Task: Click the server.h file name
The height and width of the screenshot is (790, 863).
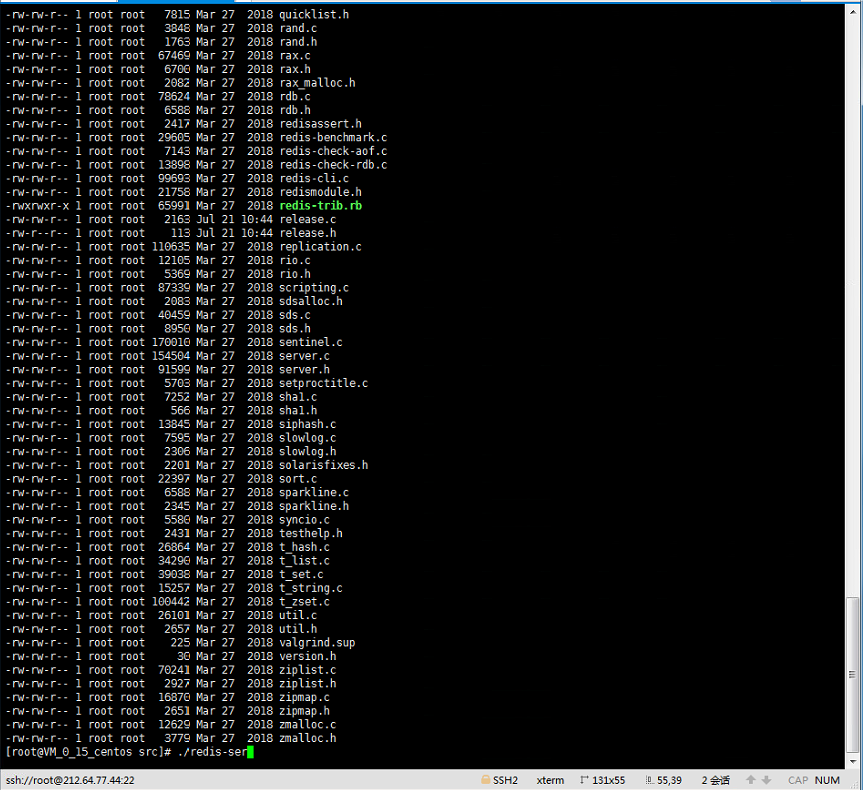Action: tap(304, 369)
